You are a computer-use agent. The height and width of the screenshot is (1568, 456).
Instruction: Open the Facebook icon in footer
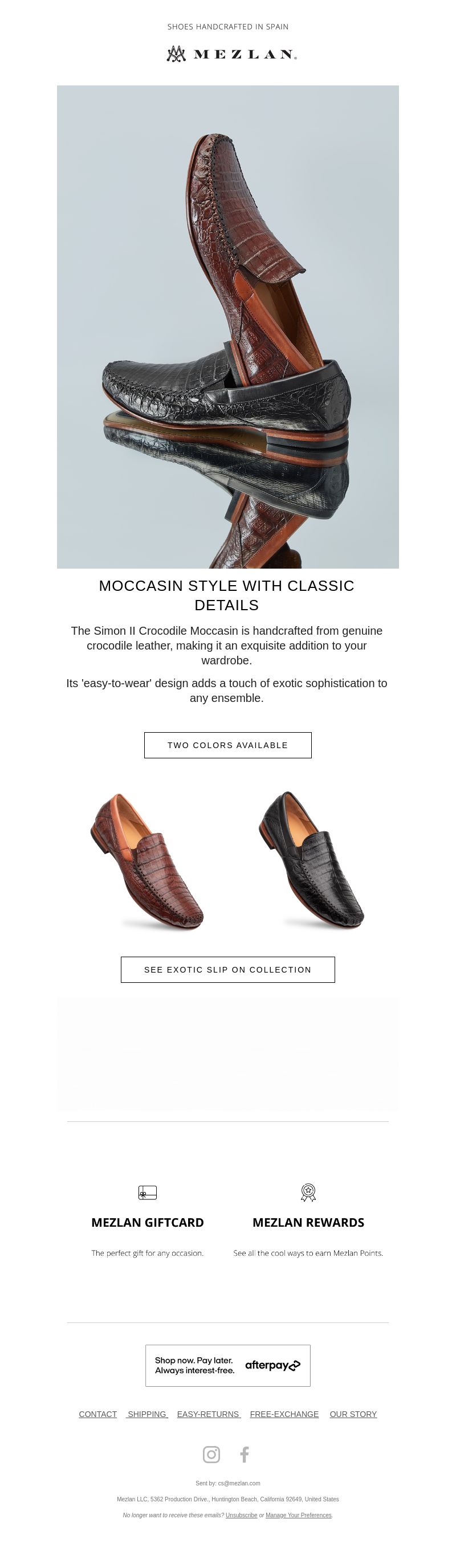click(244, 1454)
